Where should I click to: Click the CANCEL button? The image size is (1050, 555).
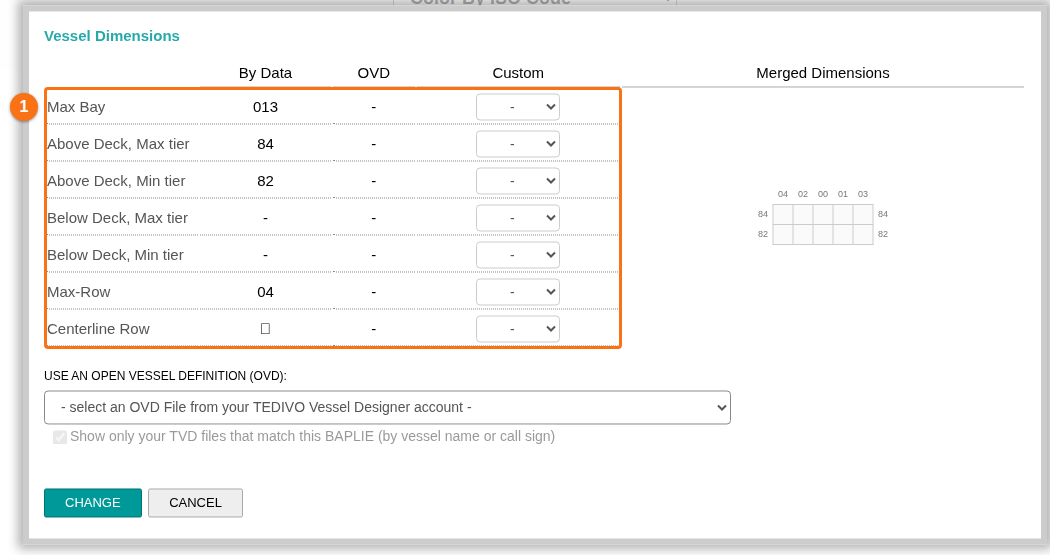click(196, 503)
